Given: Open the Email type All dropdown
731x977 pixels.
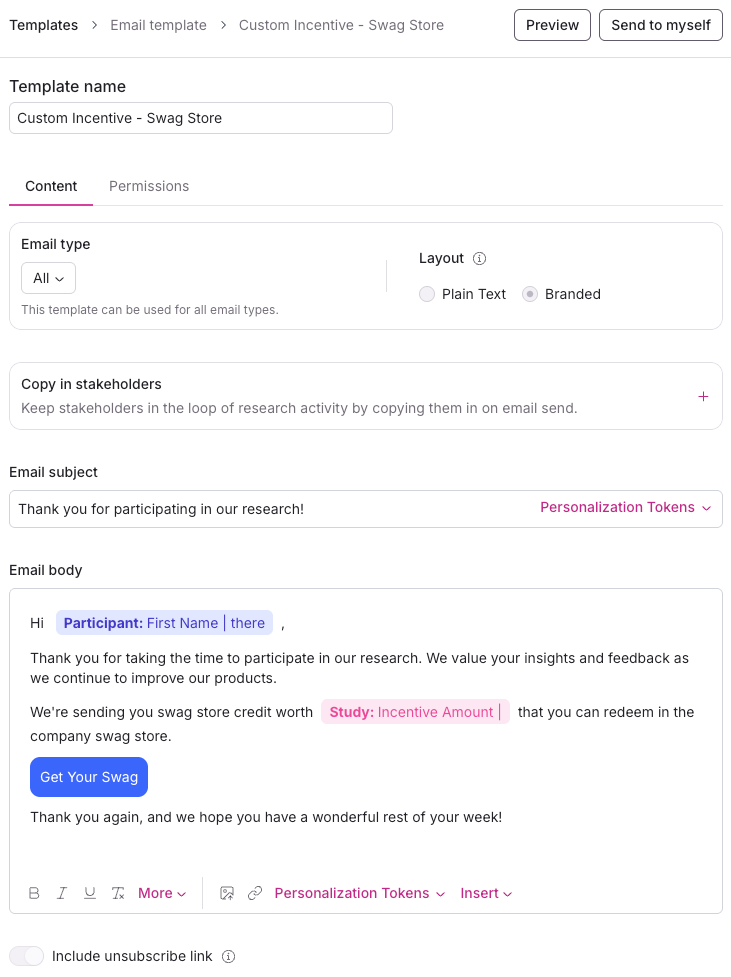Looking at the screenshot, I should click(48, 278).
